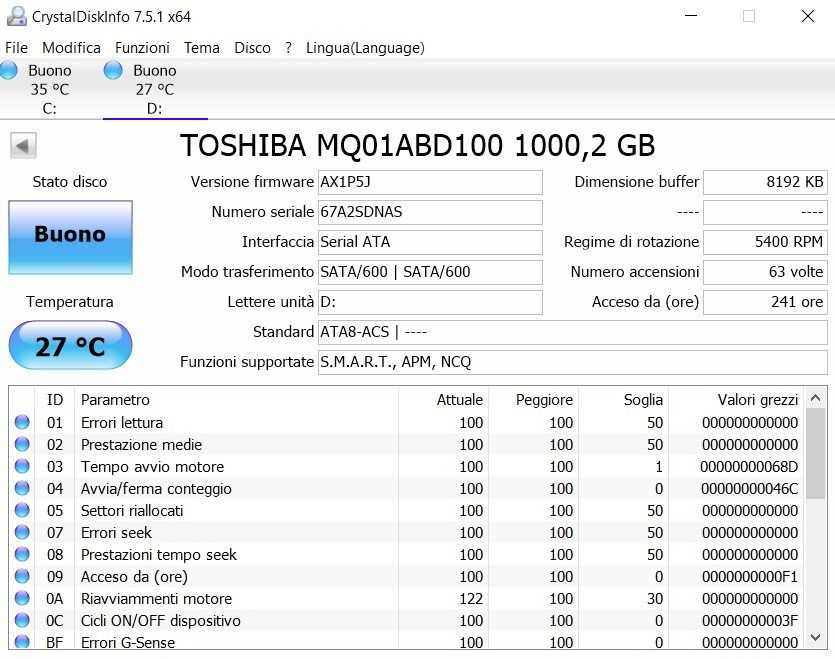
Task: Click the status orb beside Acceso da (ore)
Action: (22, 577)
